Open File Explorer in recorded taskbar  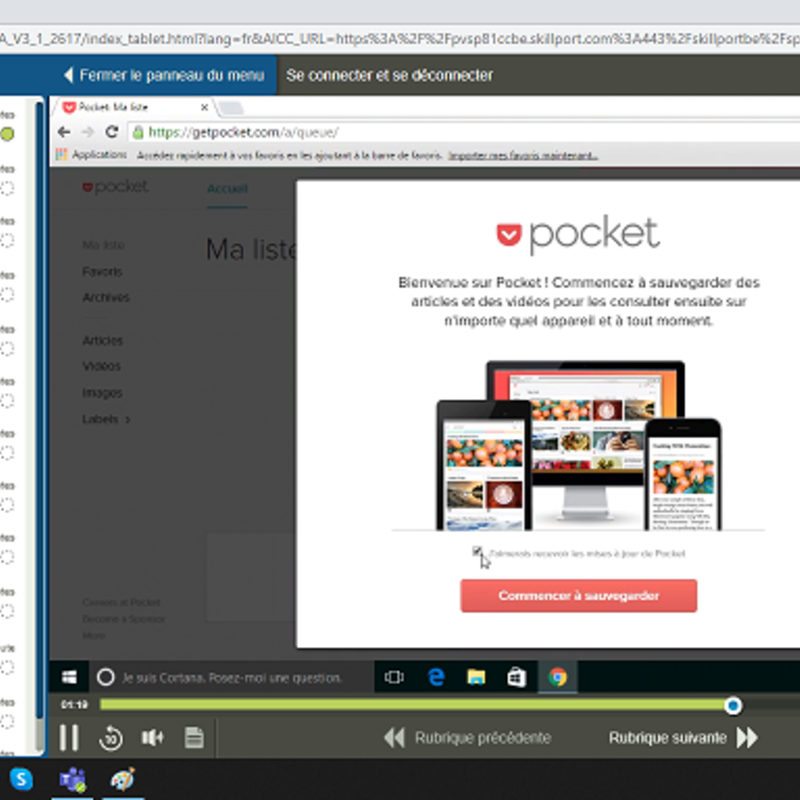point(477,677)
